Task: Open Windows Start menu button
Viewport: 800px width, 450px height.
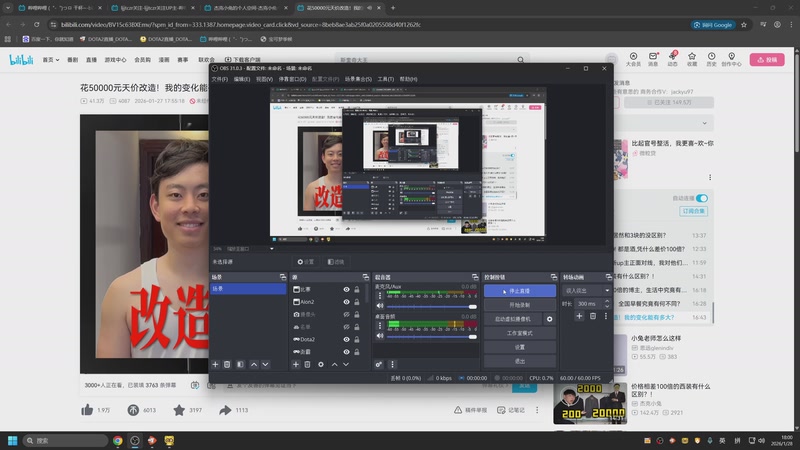Action: (x=13, y=440)
